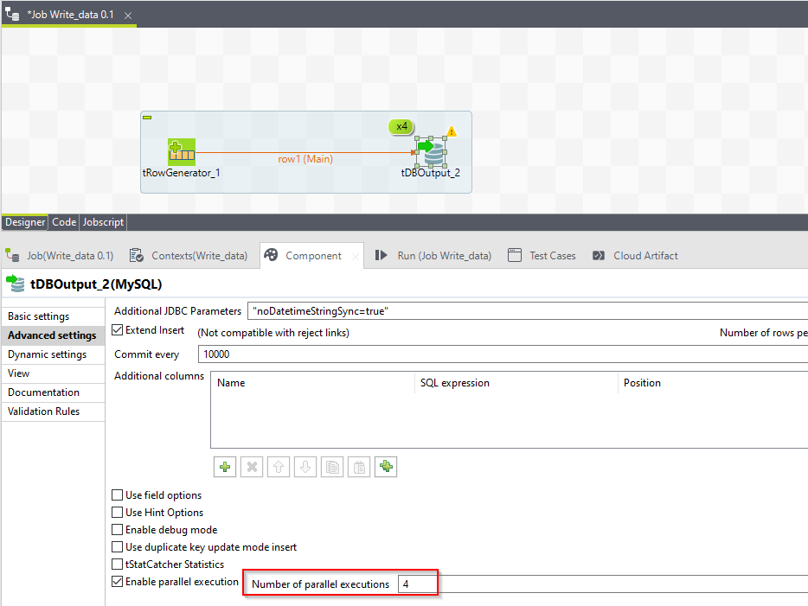808x606 pixels.
Task: Disable Enable parallel execution checkbox
Action: 118,582
